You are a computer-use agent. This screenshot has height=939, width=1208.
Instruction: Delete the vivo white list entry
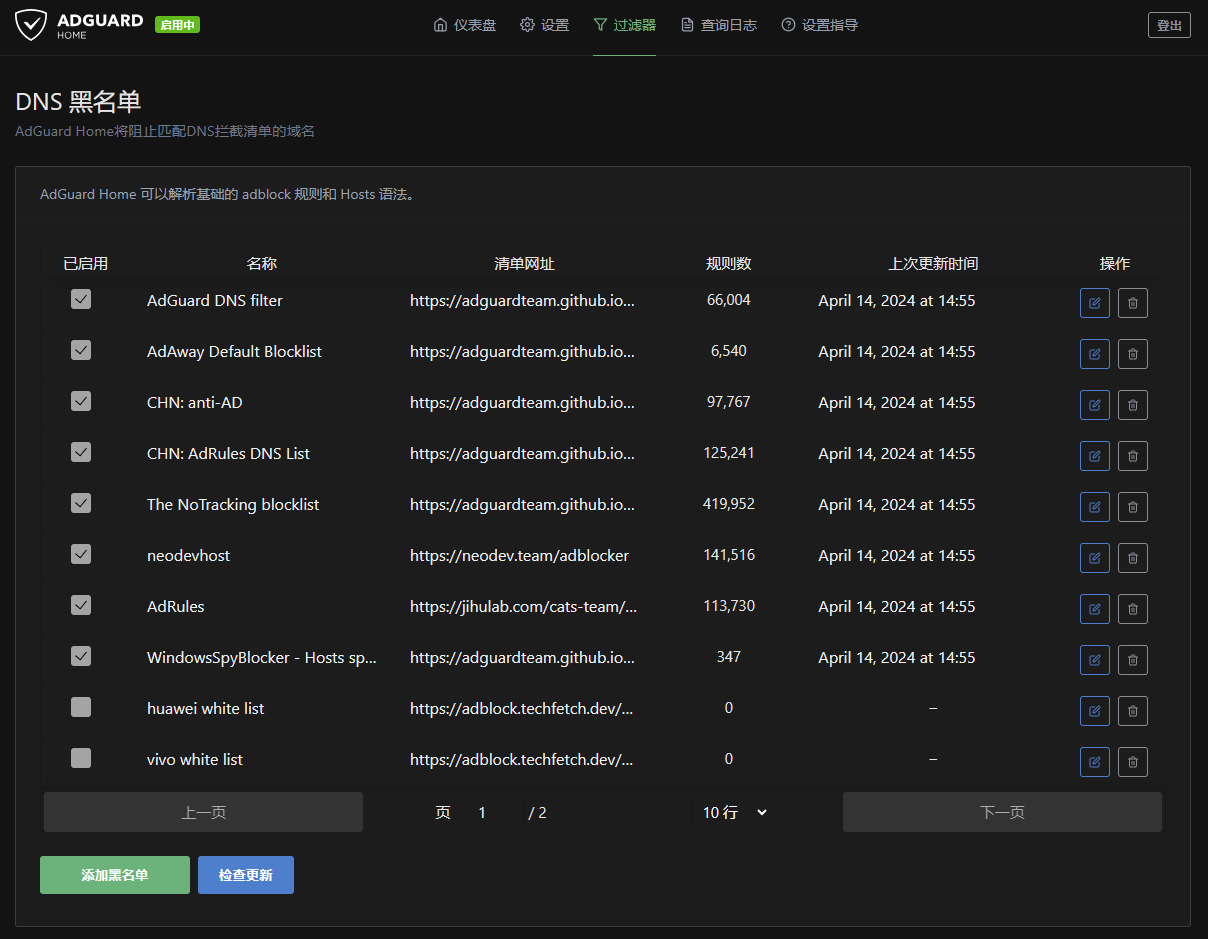pyautogui.click(x=1132, y=762)
